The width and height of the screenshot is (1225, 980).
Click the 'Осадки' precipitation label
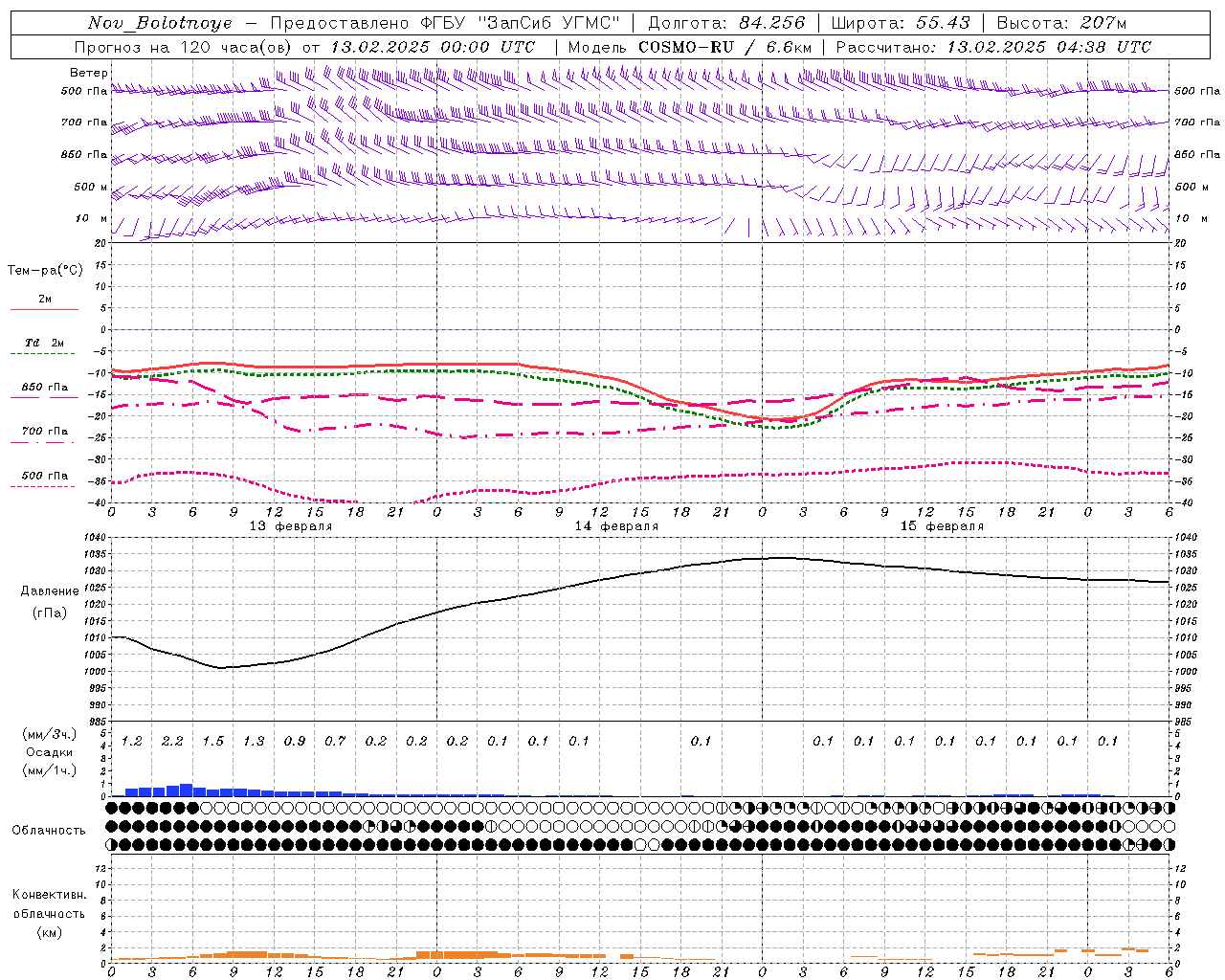pyautogui.click(x=50, y=752)
